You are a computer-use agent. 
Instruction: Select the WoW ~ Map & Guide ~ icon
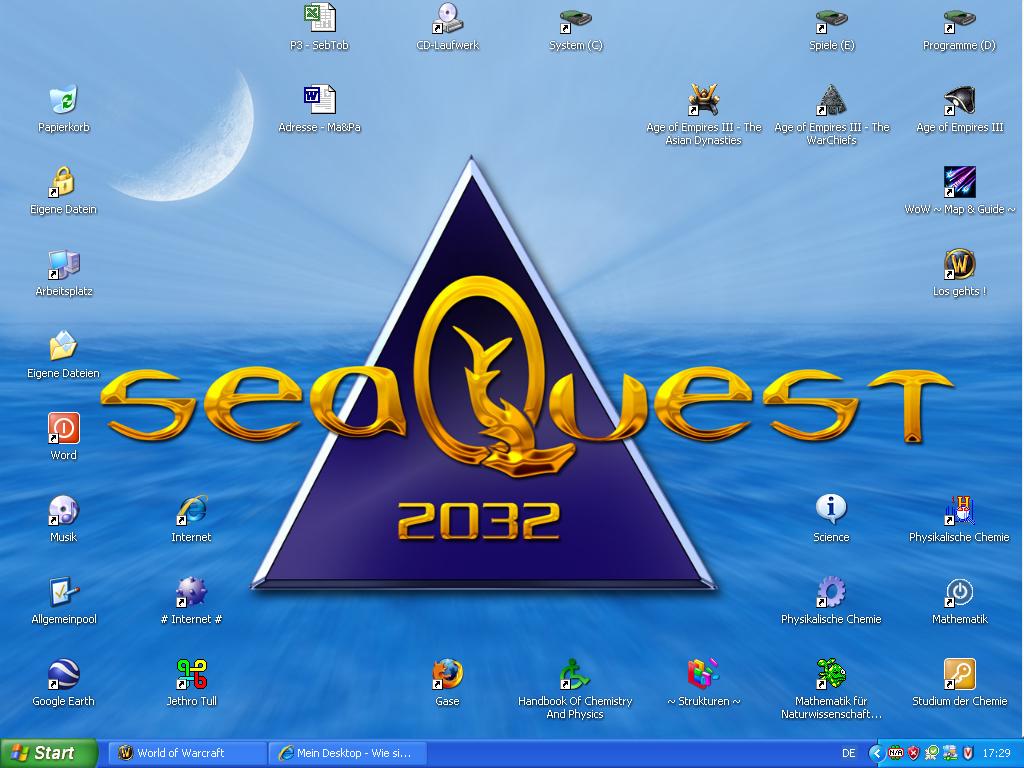959,183
